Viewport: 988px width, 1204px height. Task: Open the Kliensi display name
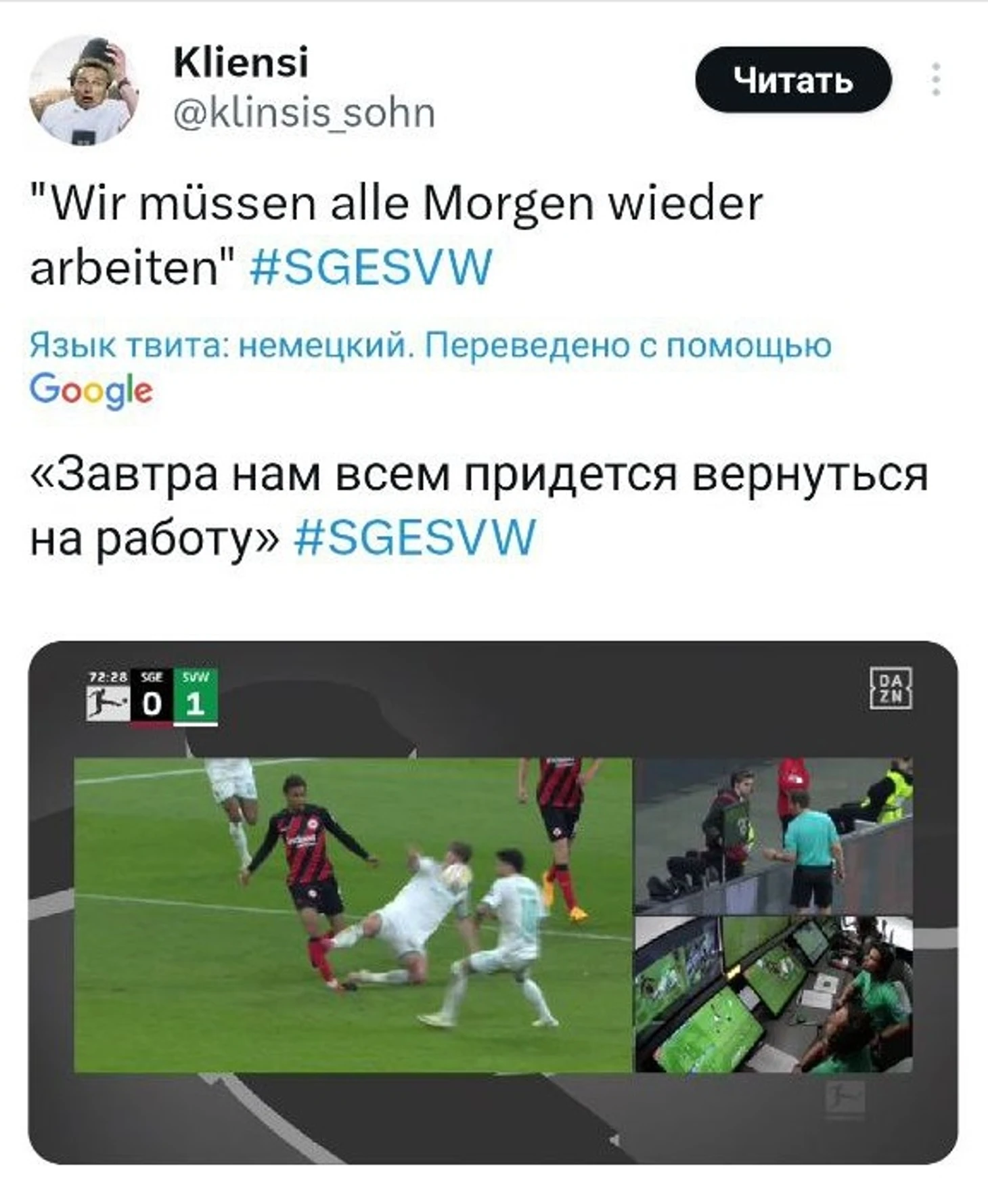click(241, 62)
